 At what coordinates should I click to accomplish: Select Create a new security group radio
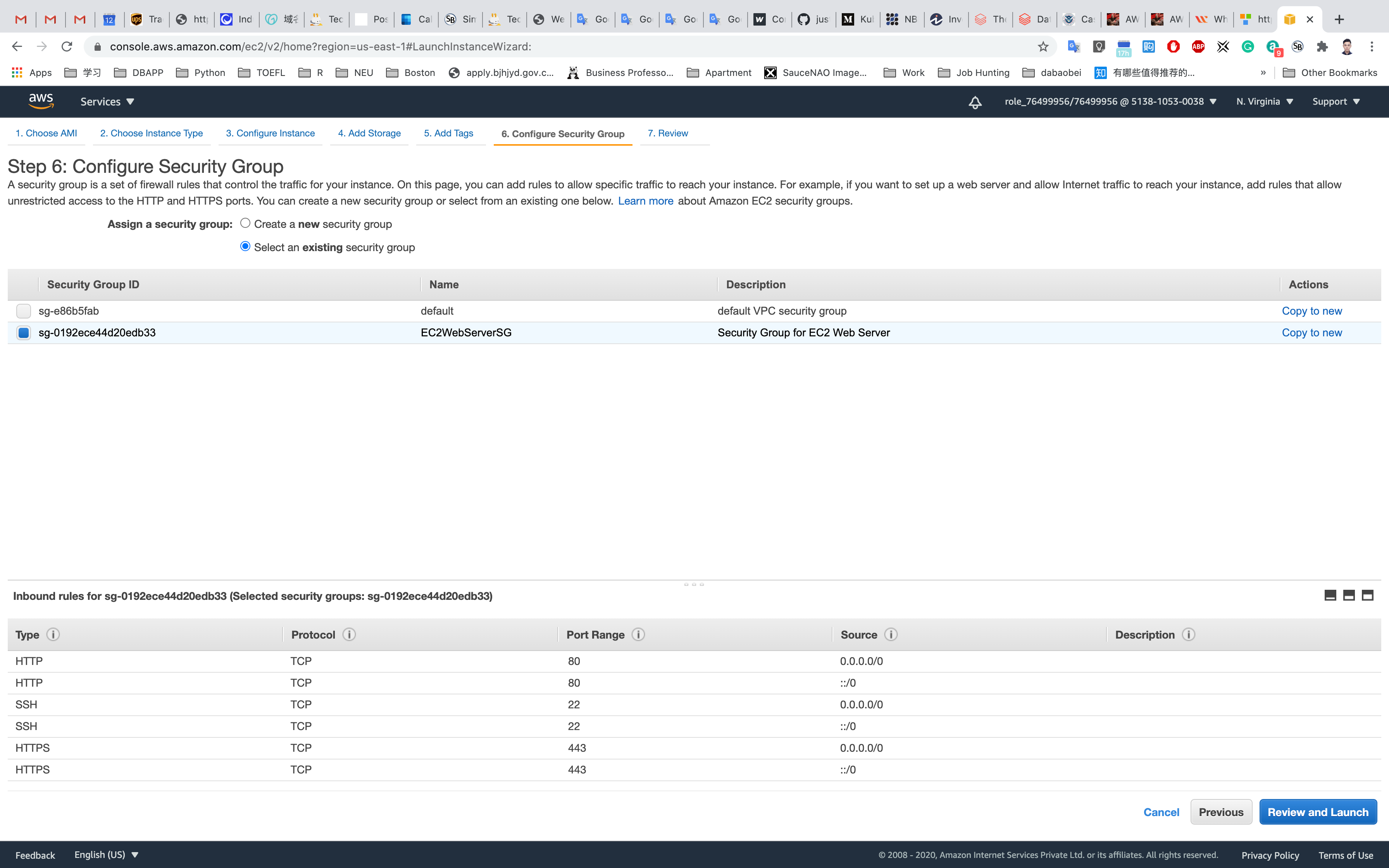click(245, 223)
